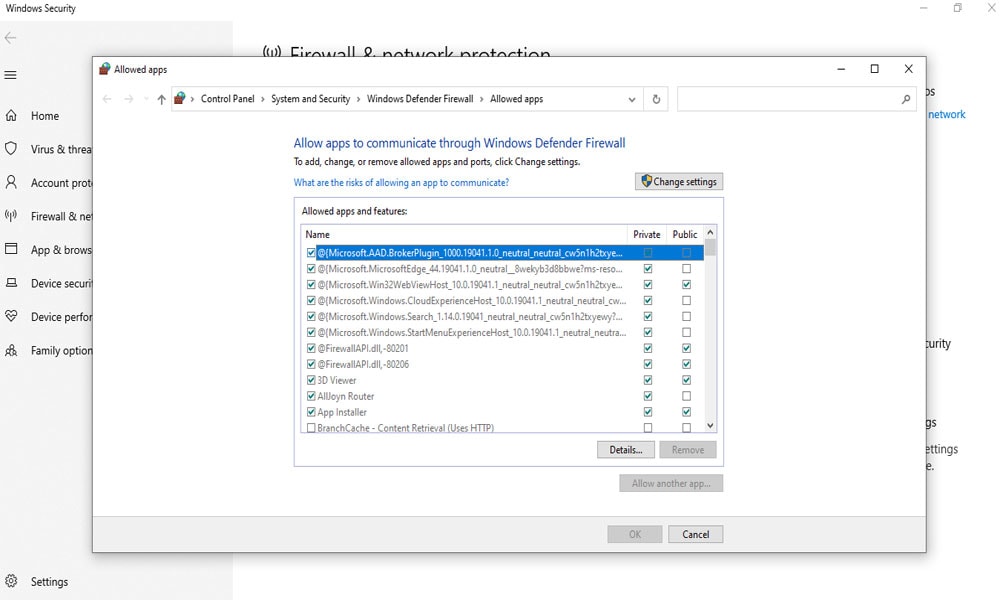Open the recent locations dropdown arrow
Viewport: 1000px width, 600px height.
pyautogui.click(x=146, y=99)
